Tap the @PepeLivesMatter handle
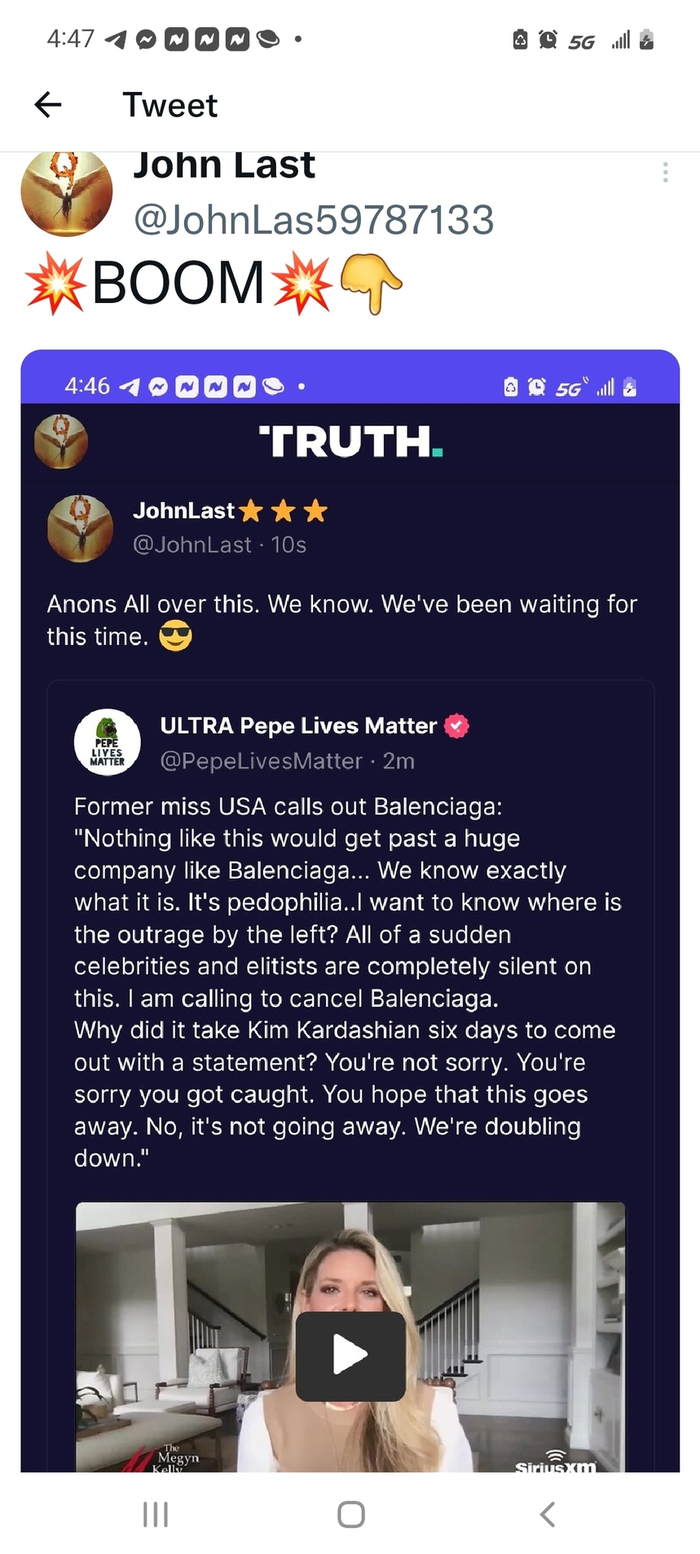 click(x=261, y=761)
